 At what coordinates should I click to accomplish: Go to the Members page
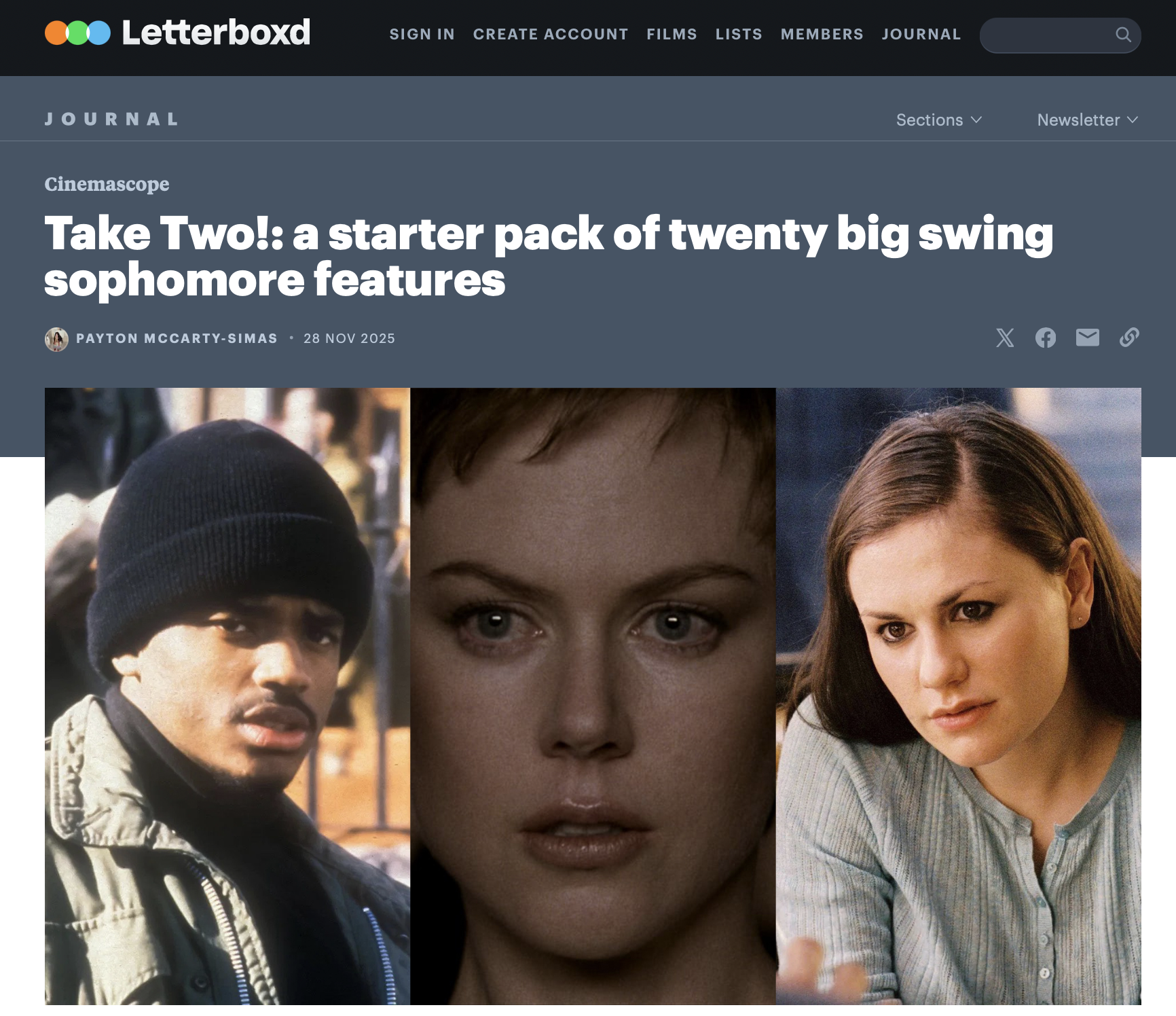pos(822,34)
